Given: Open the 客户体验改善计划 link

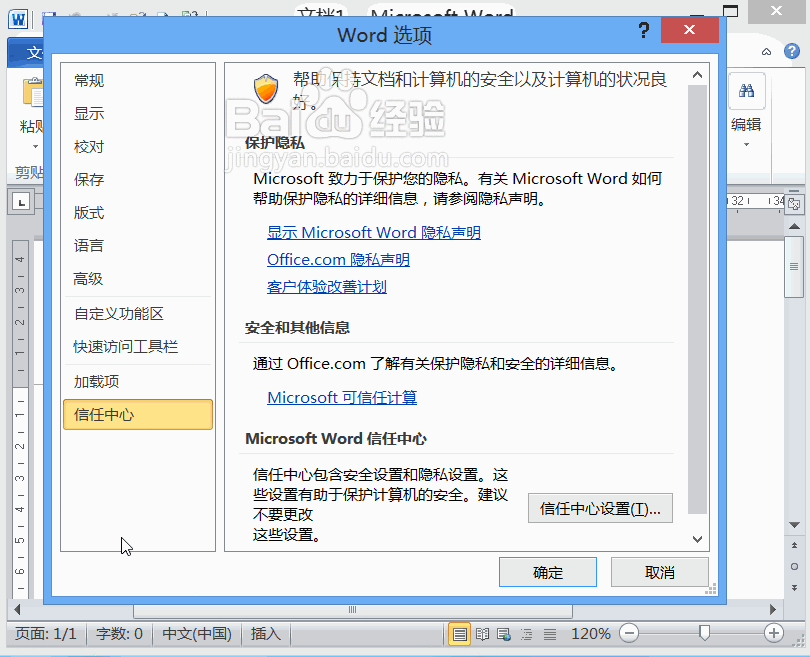Looking at the screenshot, I should (x=326, y=287).
